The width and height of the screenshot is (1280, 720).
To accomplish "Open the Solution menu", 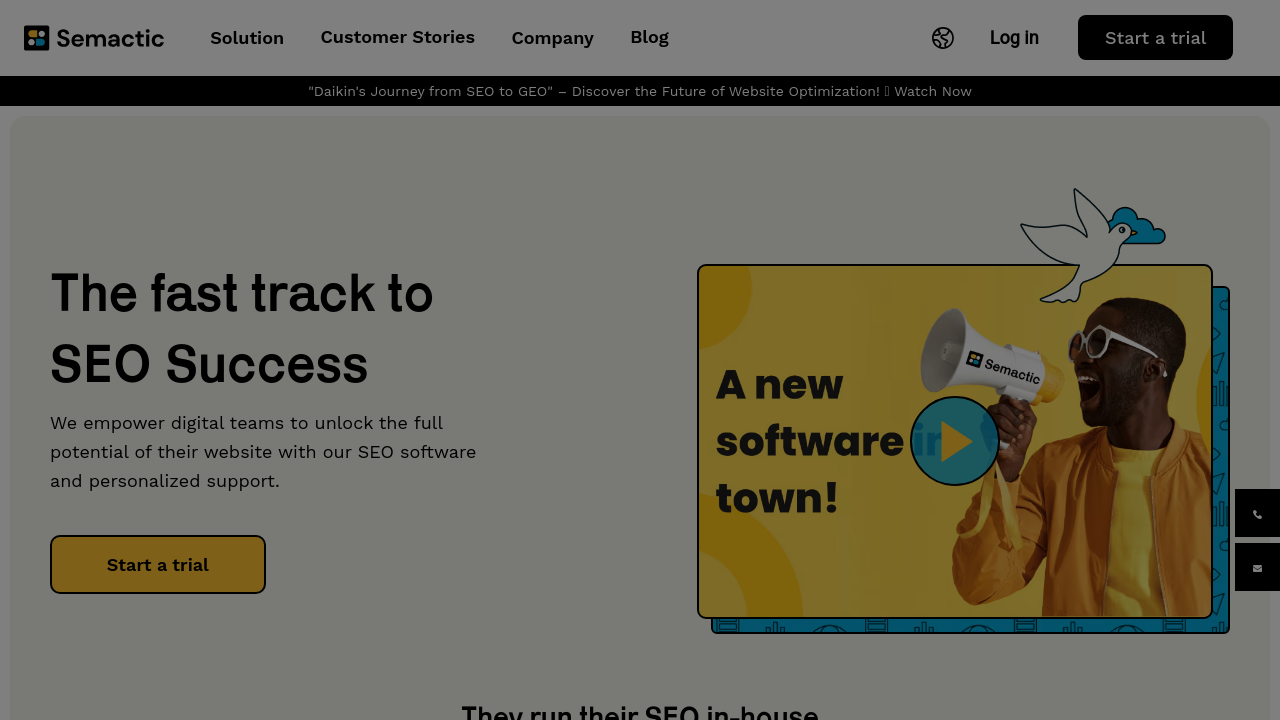I will tap(247, 38).
